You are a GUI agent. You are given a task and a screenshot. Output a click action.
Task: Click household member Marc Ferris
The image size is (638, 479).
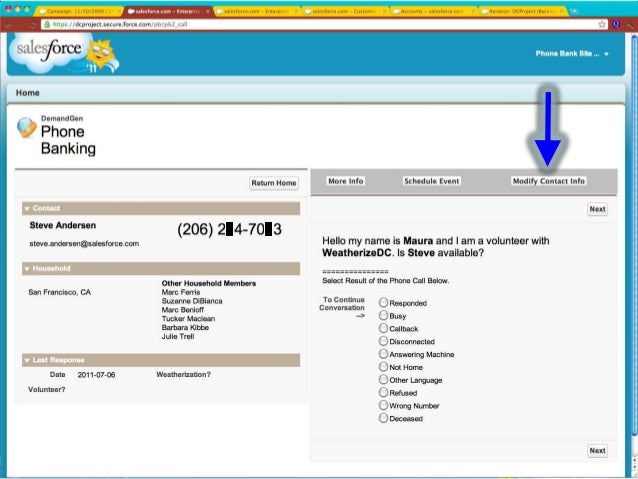[x=181, y=292]
